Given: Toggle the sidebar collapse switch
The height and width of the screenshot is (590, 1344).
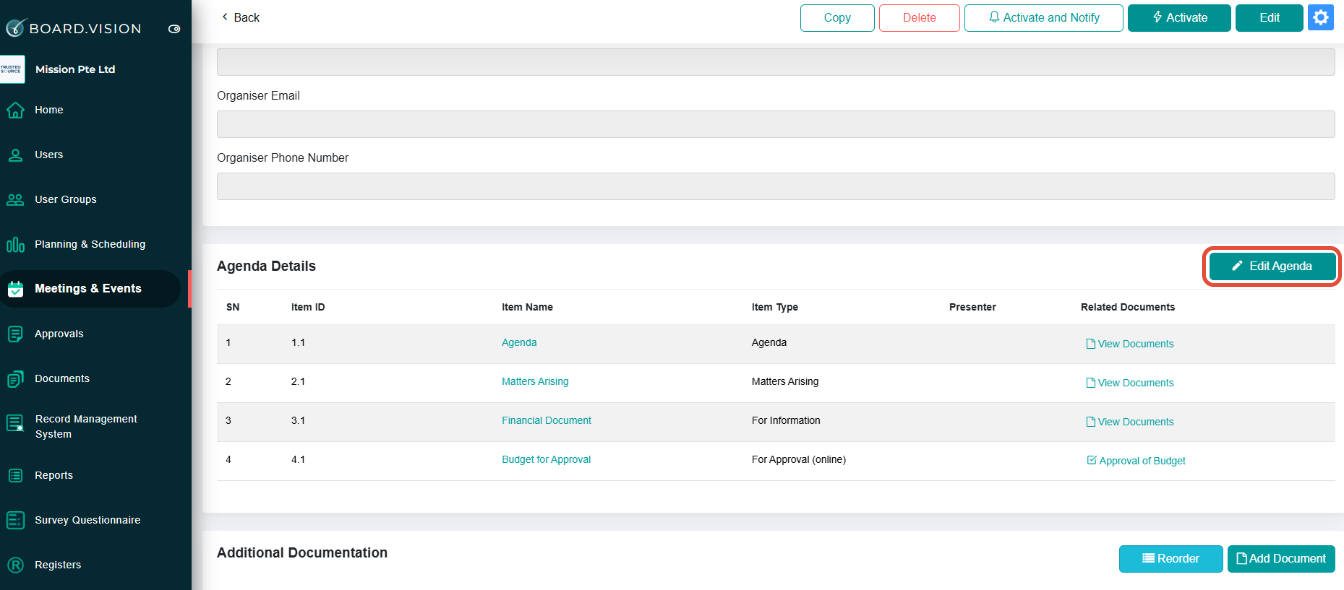Looking at the screenshot, I should (174, 29).
